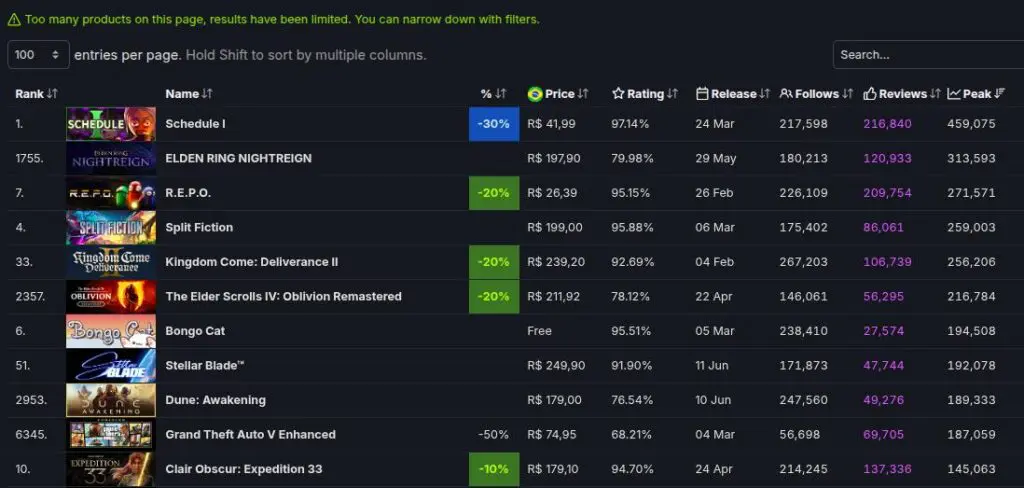
Task: Click the star icon beside Rating
Action: pos(618,94)
